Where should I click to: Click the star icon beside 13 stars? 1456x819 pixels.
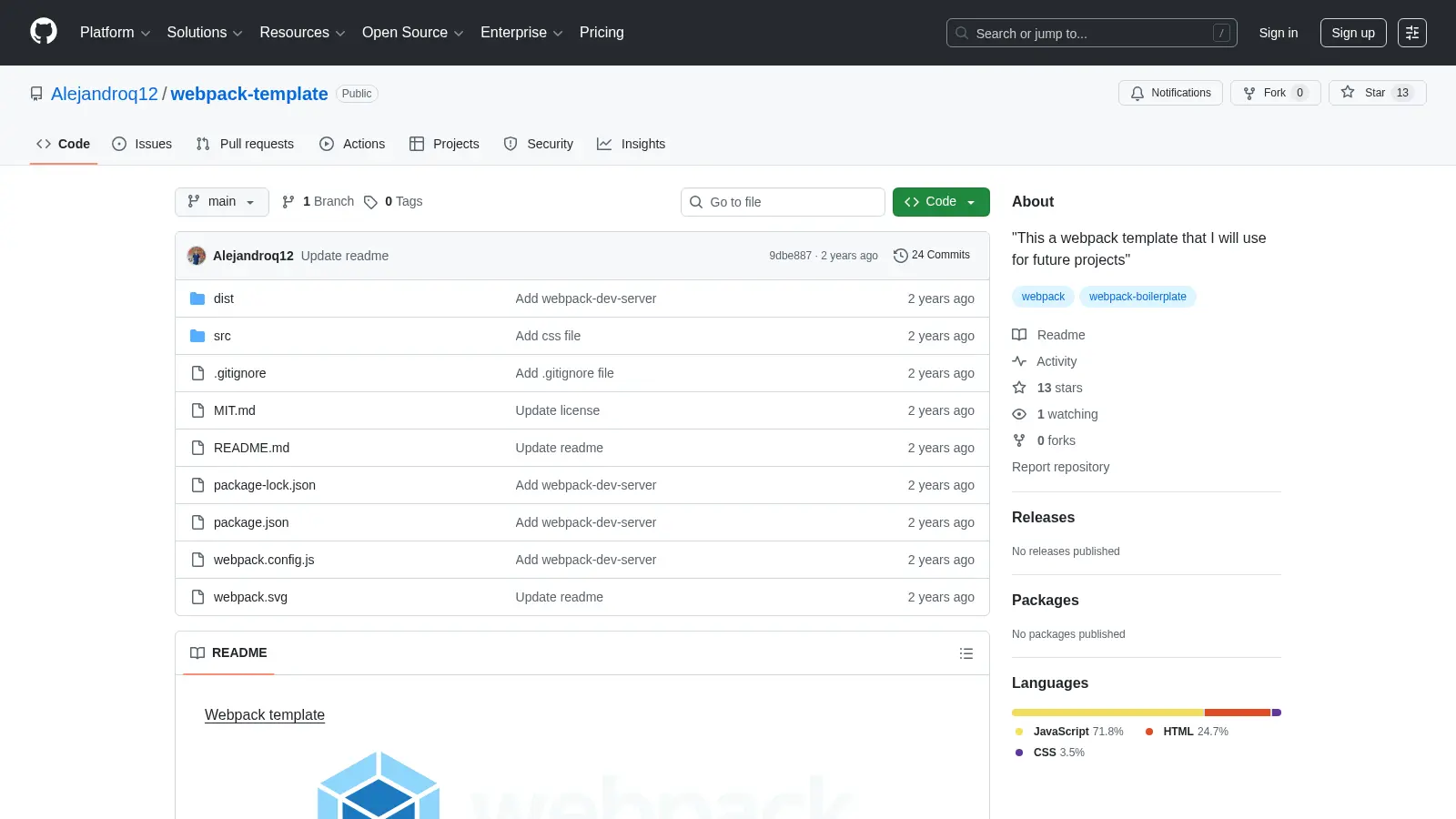pos(1019,388)
